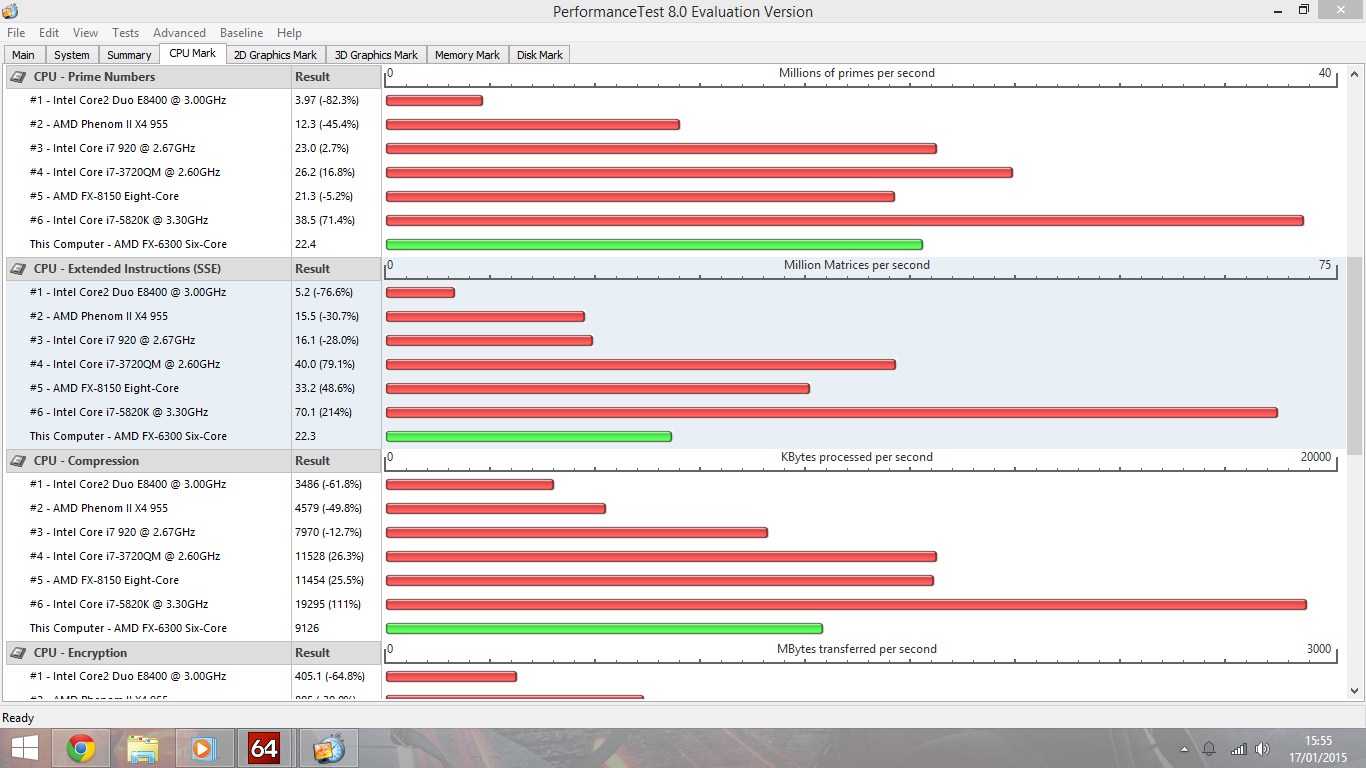Click the chip icon beside CPU - Encryption
The width and height of the screenshot is (1366, 768).
(x=18, y=652)
